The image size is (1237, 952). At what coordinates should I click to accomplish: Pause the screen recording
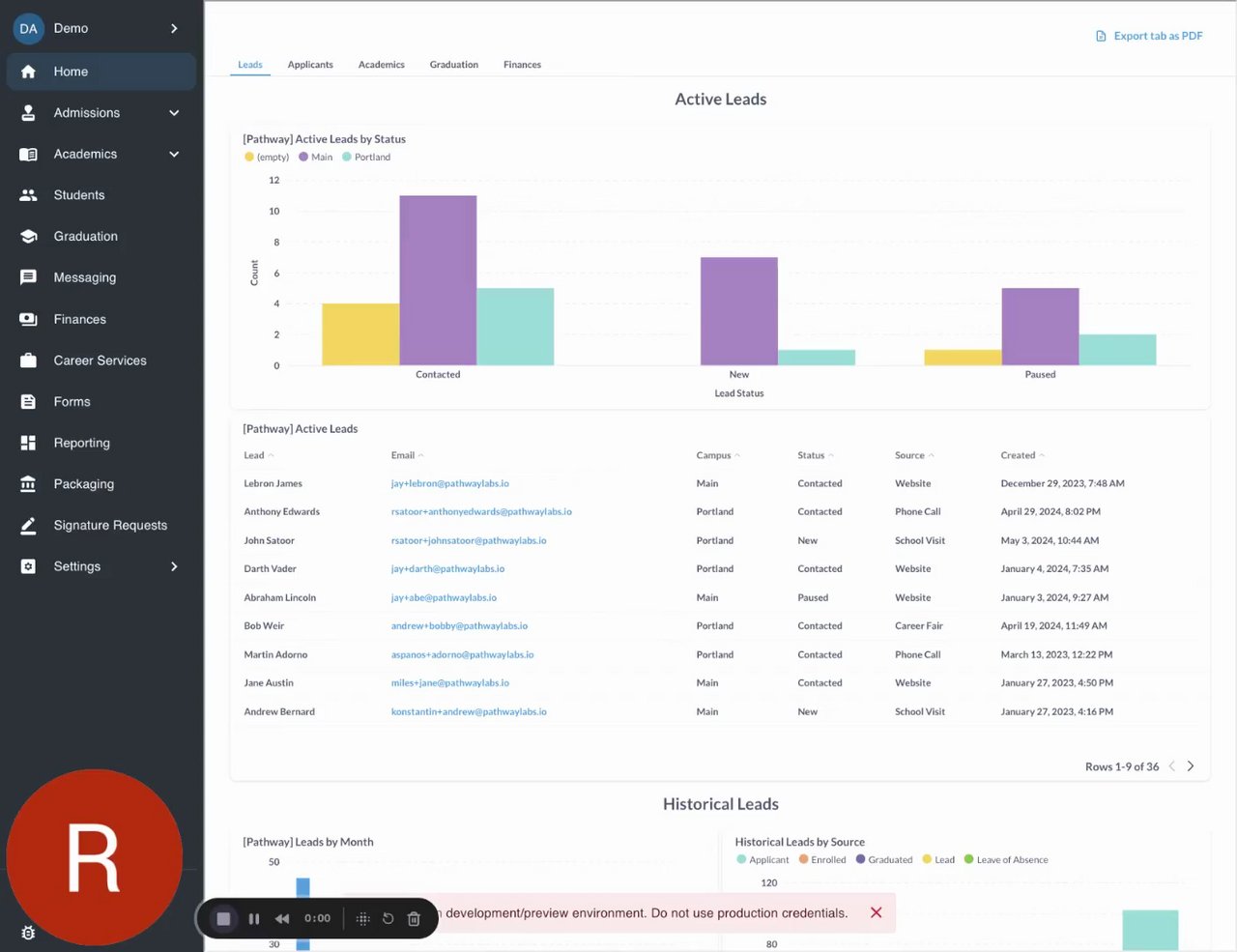[254, 919]
